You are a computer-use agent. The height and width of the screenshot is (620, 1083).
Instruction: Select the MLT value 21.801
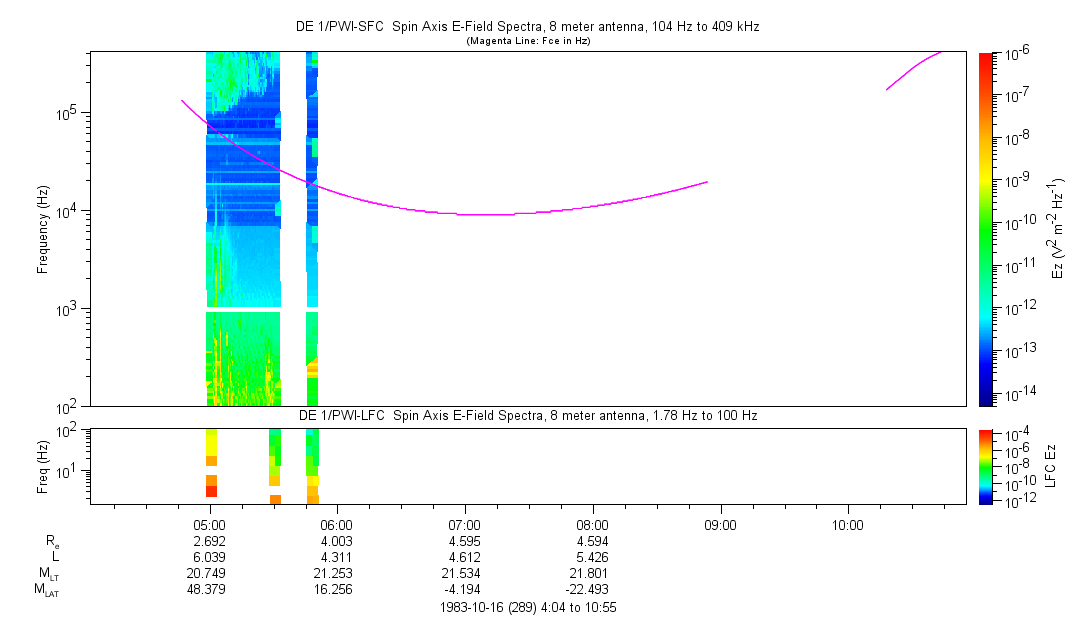592,574
